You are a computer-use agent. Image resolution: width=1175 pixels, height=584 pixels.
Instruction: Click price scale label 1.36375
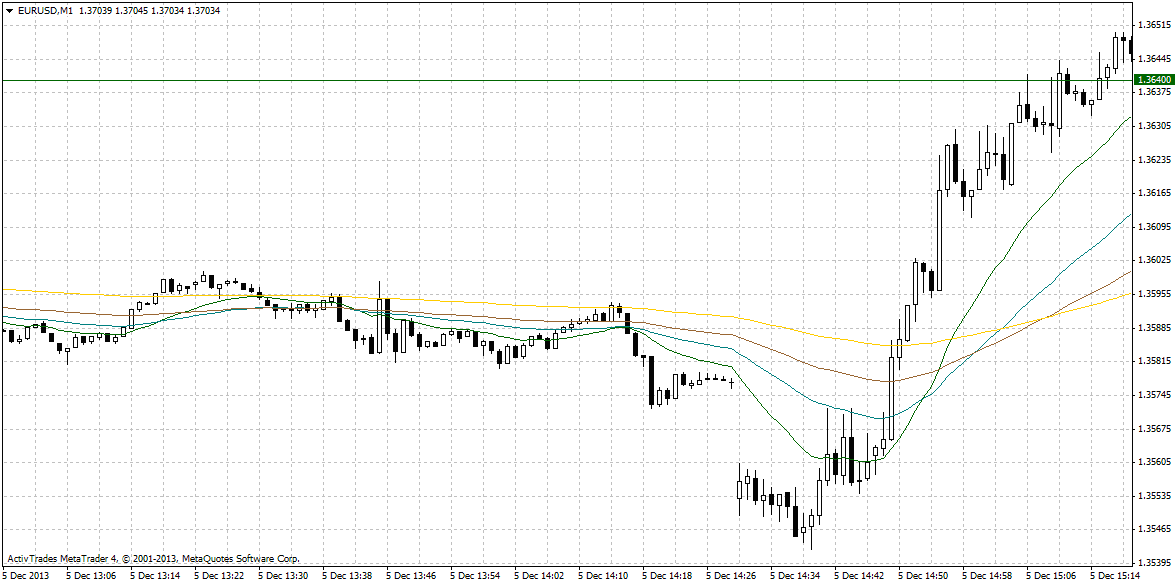1154,92
